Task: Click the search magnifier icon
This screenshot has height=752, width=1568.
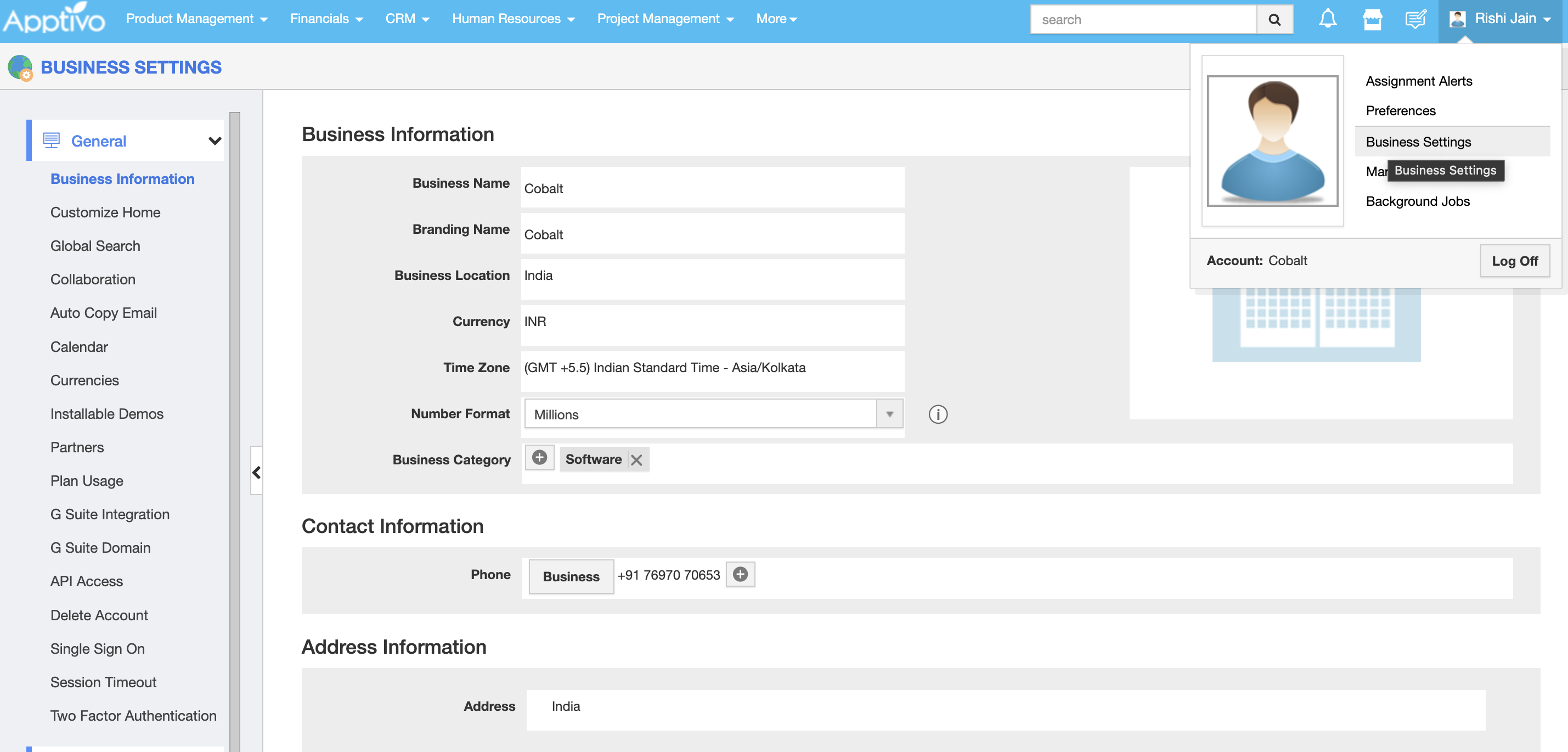Action: (x=1274, y=19)
